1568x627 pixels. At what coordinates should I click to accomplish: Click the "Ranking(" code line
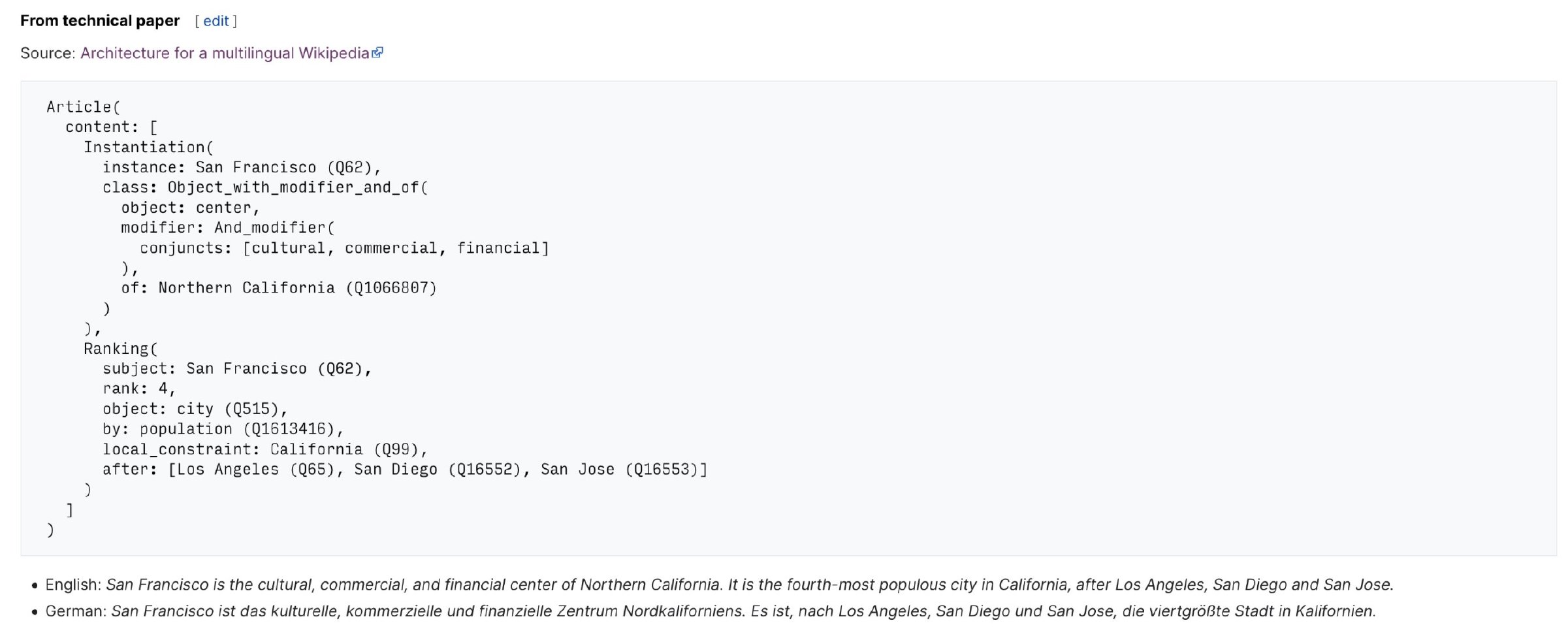click(120, 349)
